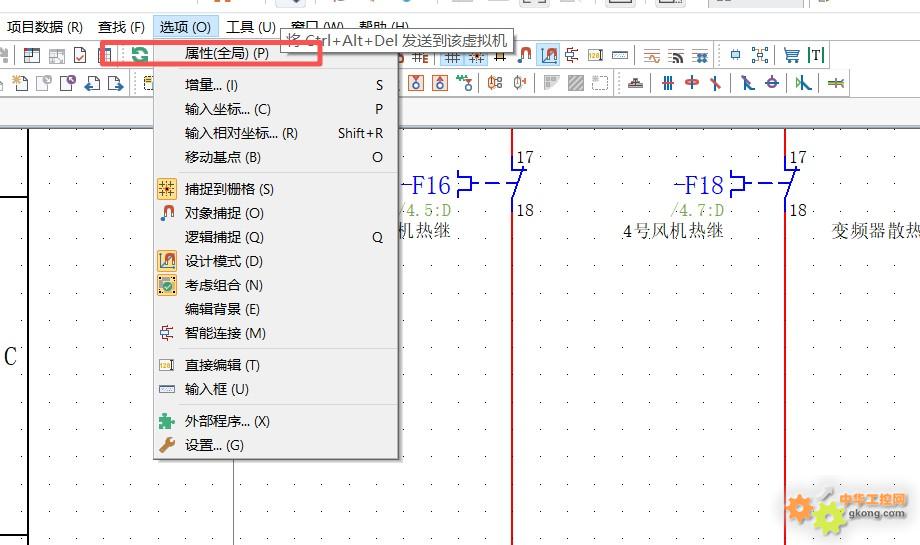
Task: Open the 项目数据 (R) menu
Action: 45,27
